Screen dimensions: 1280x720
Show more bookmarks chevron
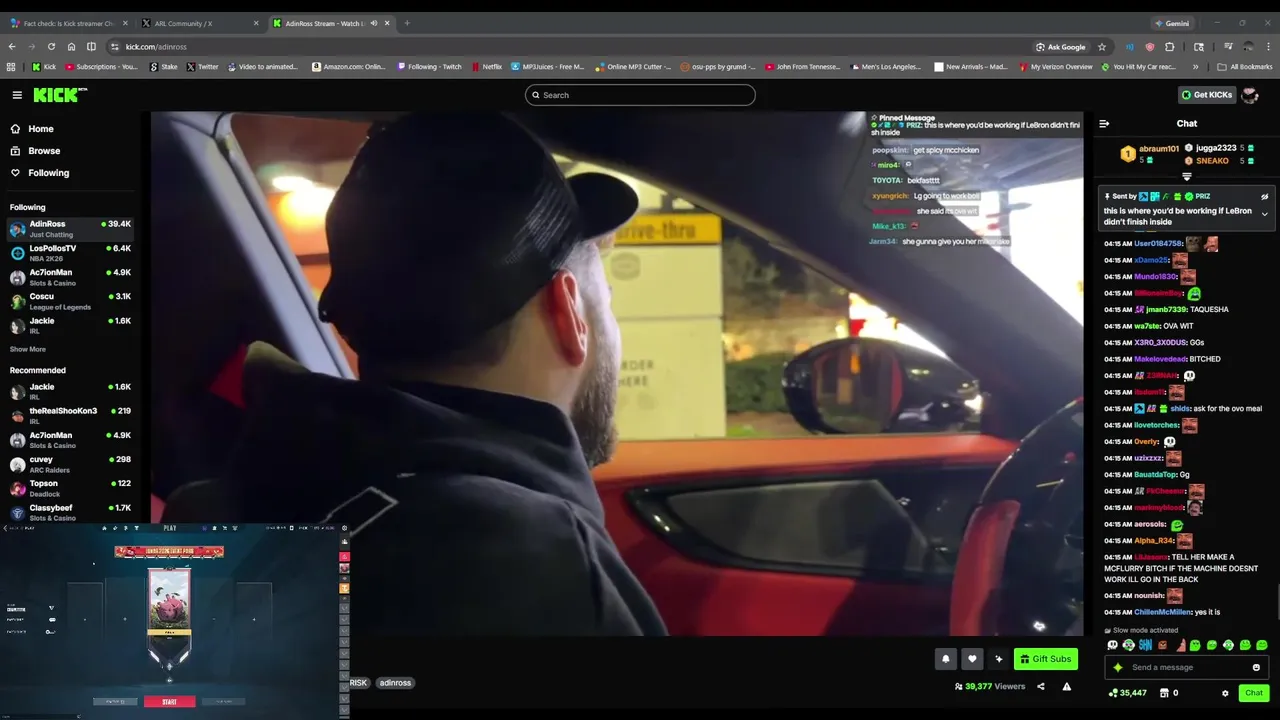1195,67
